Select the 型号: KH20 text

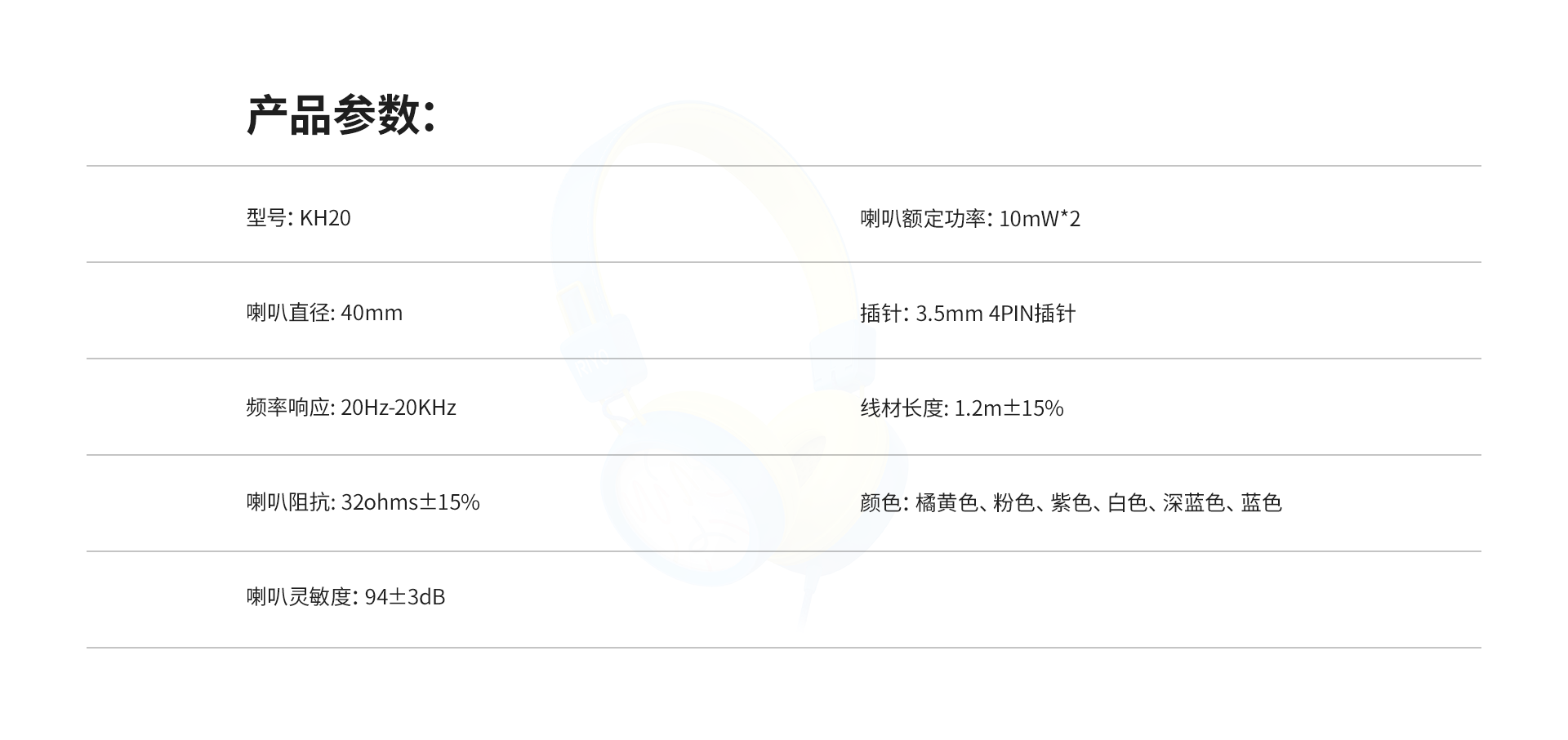coord(299,218)
